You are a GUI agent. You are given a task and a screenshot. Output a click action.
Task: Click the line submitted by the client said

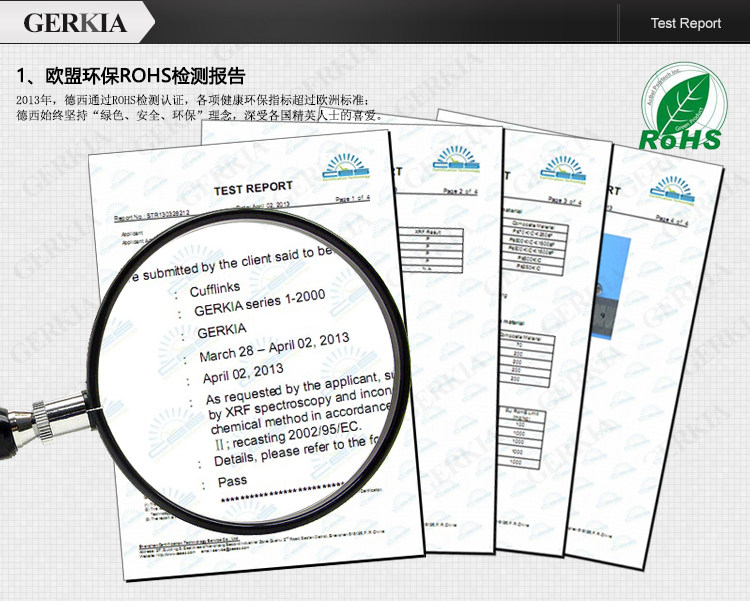(236, 264)
